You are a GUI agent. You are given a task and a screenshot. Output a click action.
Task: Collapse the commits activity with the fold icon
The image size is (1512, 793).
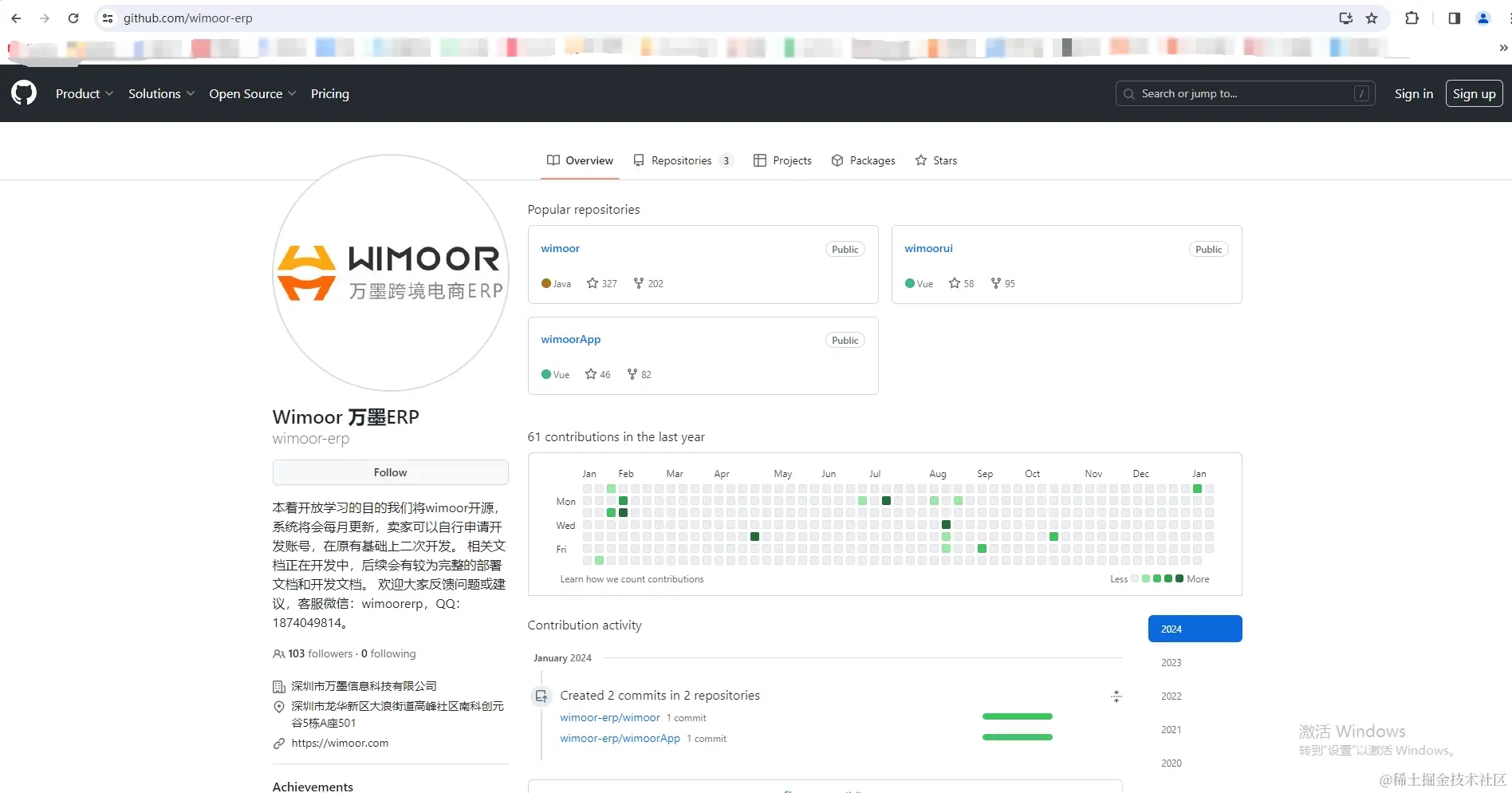coord(1116,696)
